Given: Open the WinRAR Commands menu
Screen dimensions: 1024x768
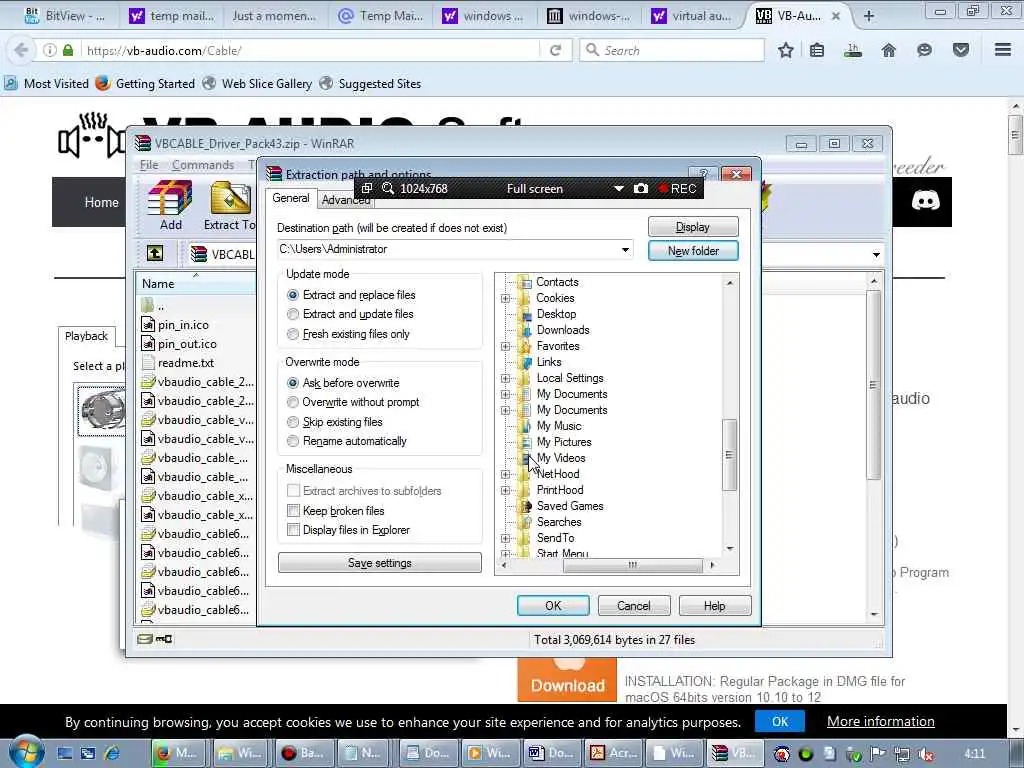Looking at the screenshot, I should [202, 165].
